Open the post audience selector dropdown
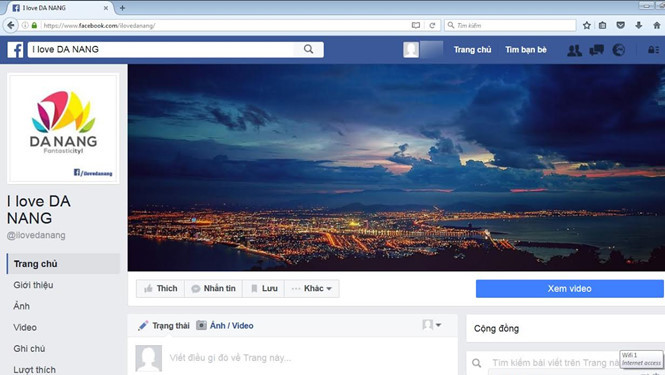Screen dimensions: 665x375 pyautogui.click(x=432, y=325)
